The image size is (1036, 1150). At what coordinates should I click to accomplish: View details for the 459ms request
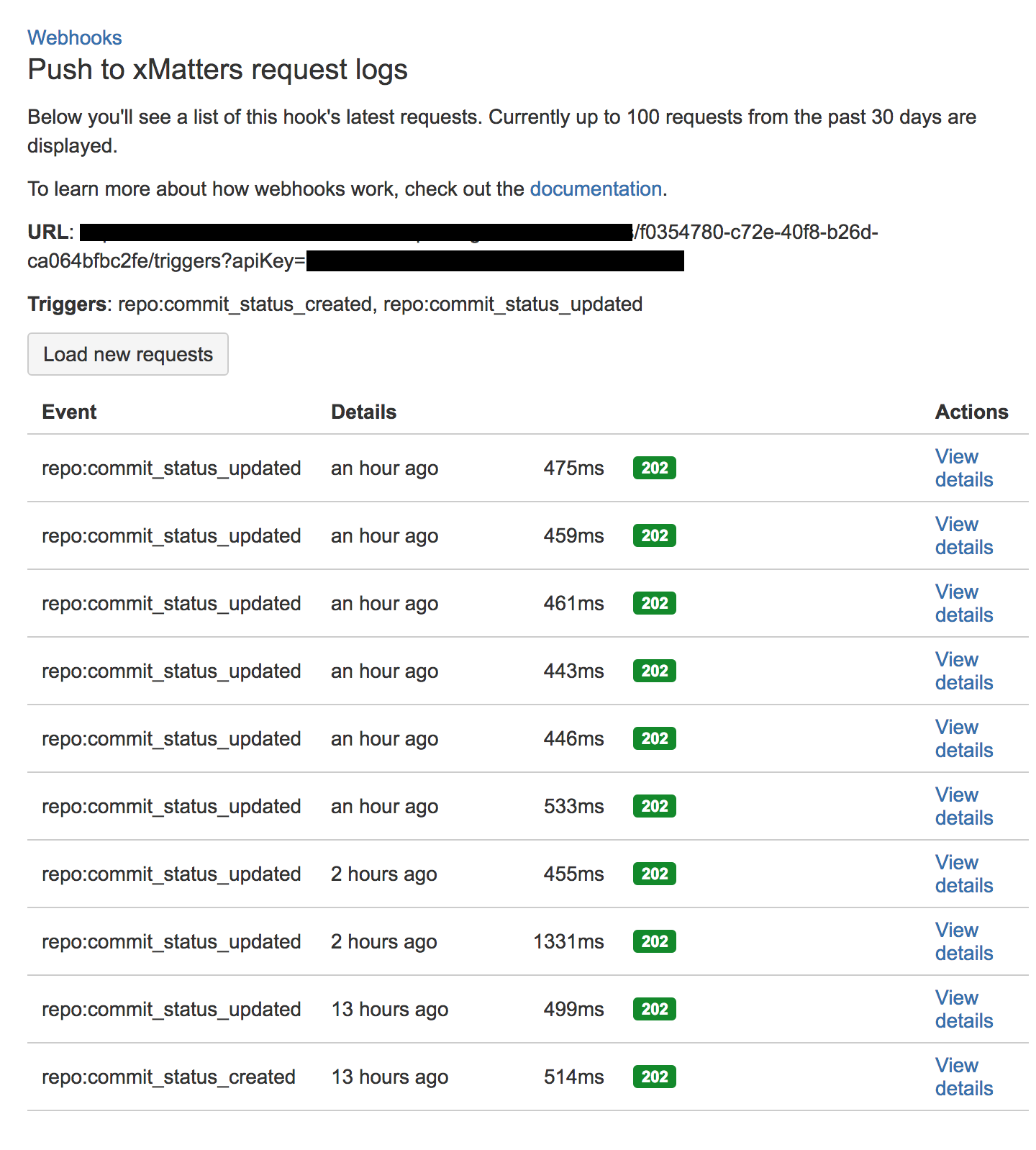point(964,535)
